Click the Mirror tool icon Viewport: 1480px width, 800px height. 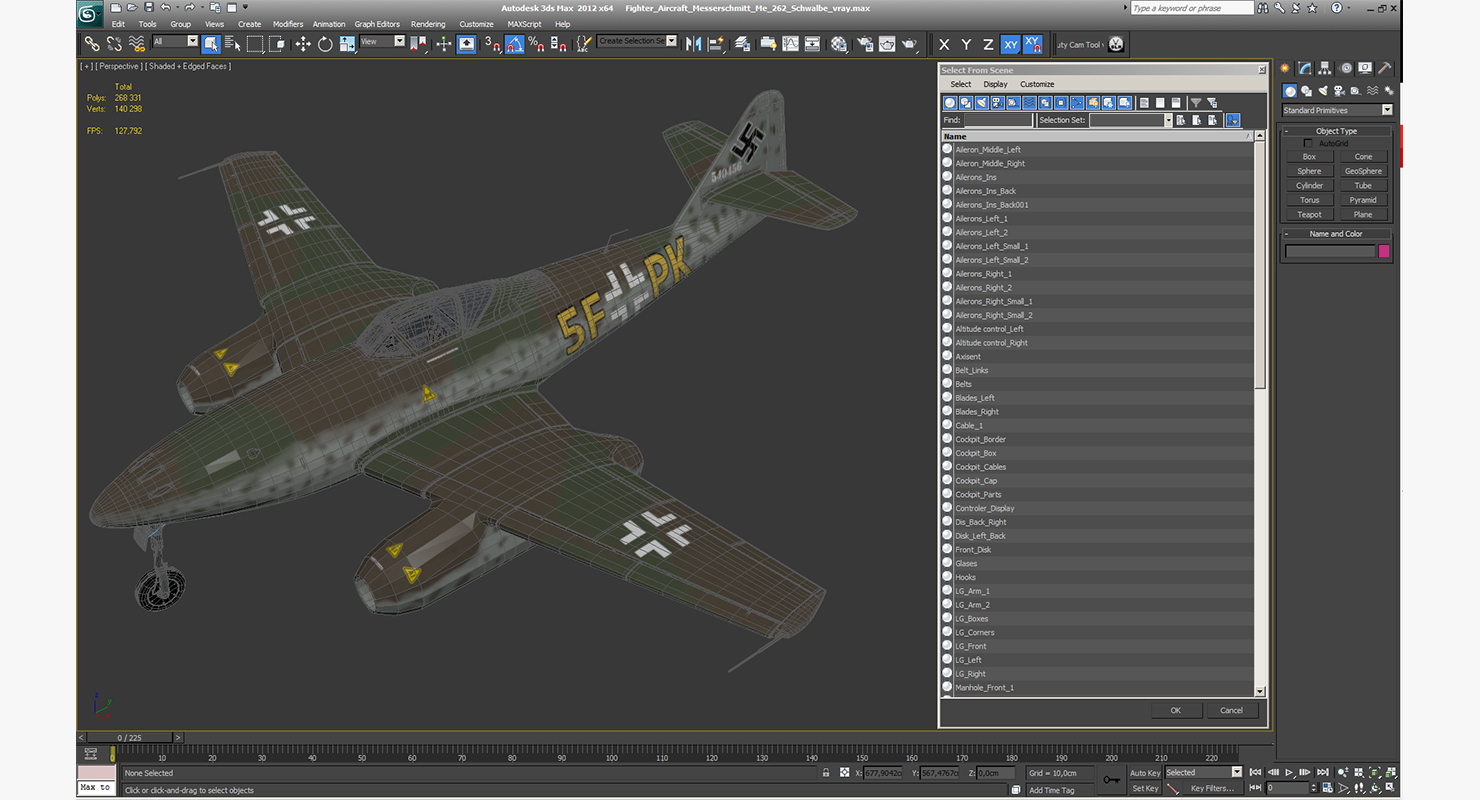[693, 44]
